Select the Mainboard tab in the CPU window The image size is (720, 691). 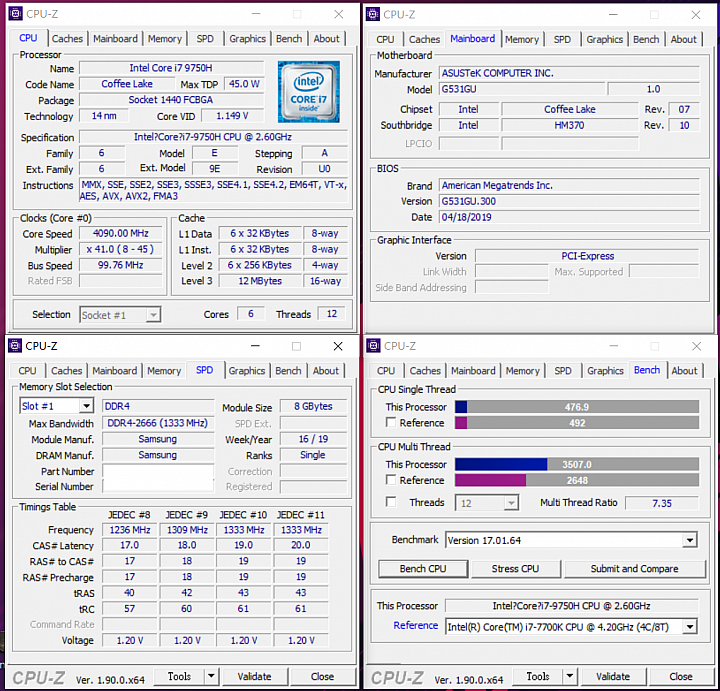(115, 39)
